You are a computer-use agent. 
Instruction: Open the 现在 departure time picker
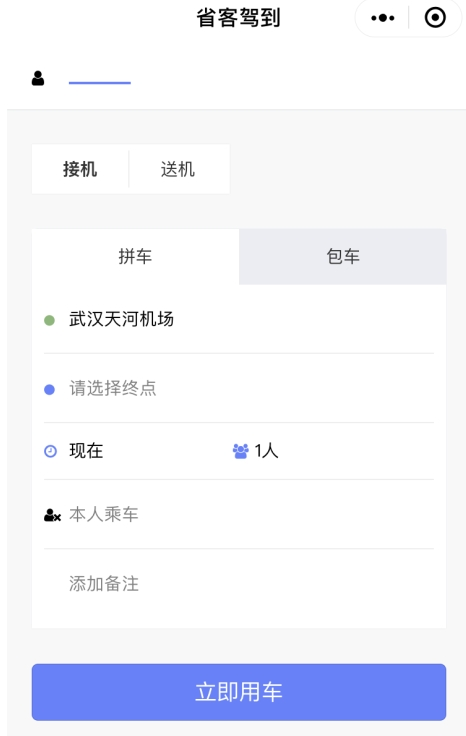click(x=86, y=451)
